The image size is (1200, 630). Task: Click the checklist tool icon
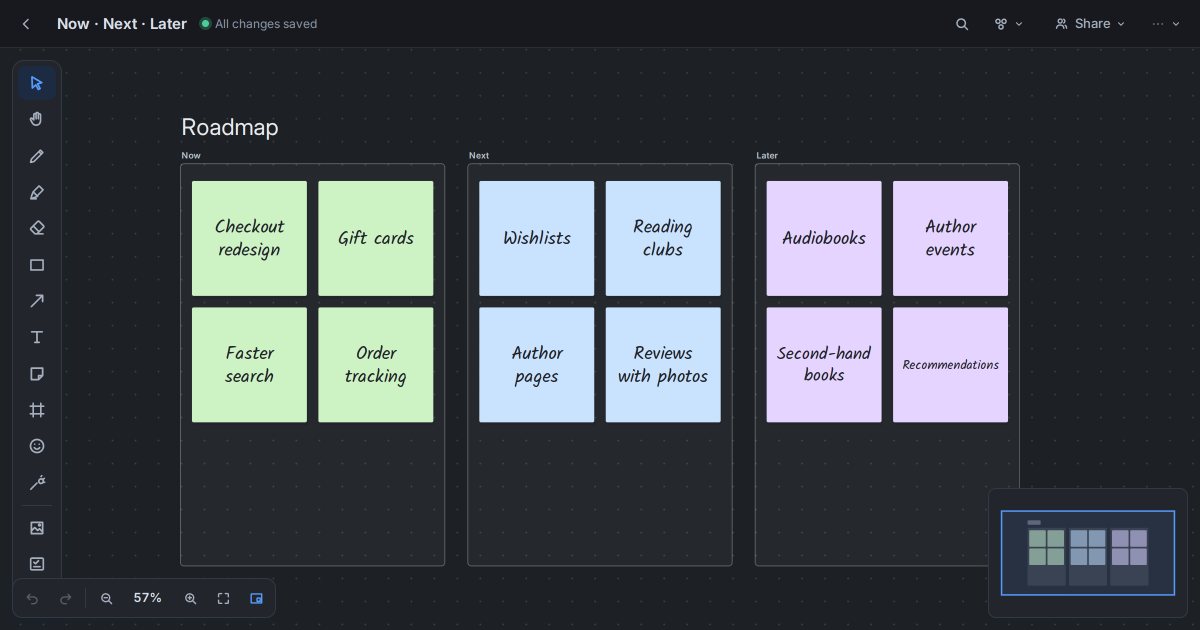click(x=37, y=563)
